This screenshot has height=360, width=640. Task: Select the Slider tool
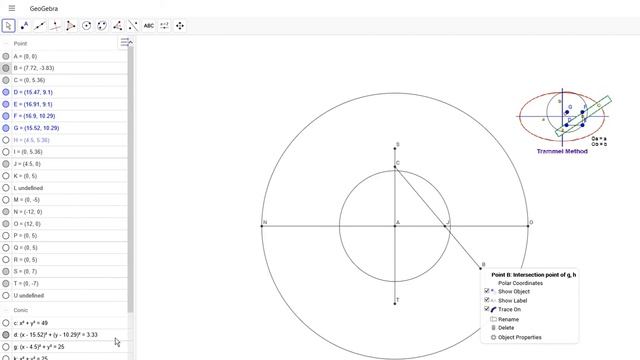point(164,26)
